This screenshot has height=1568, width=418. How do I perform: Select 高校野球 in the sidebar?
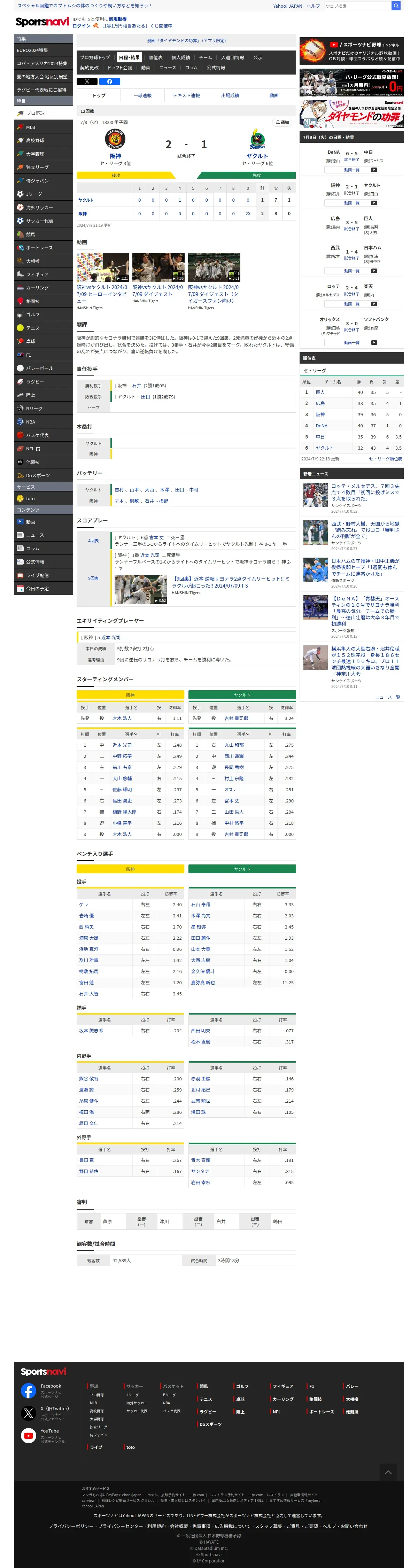click(43, 141)
